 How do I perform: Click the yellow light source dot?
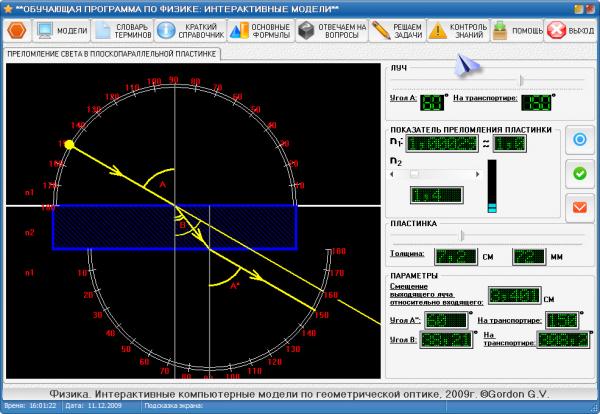pos(69,144)
